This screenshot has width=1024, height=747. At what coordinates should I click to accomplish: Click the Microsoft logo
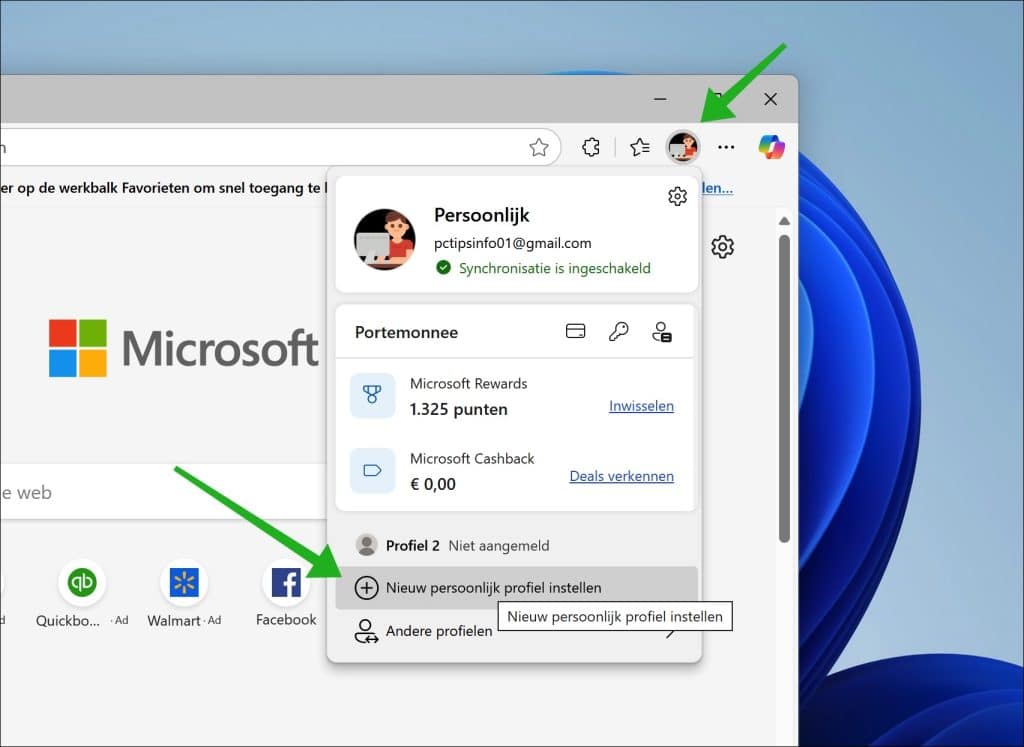(x=184, y=348)
